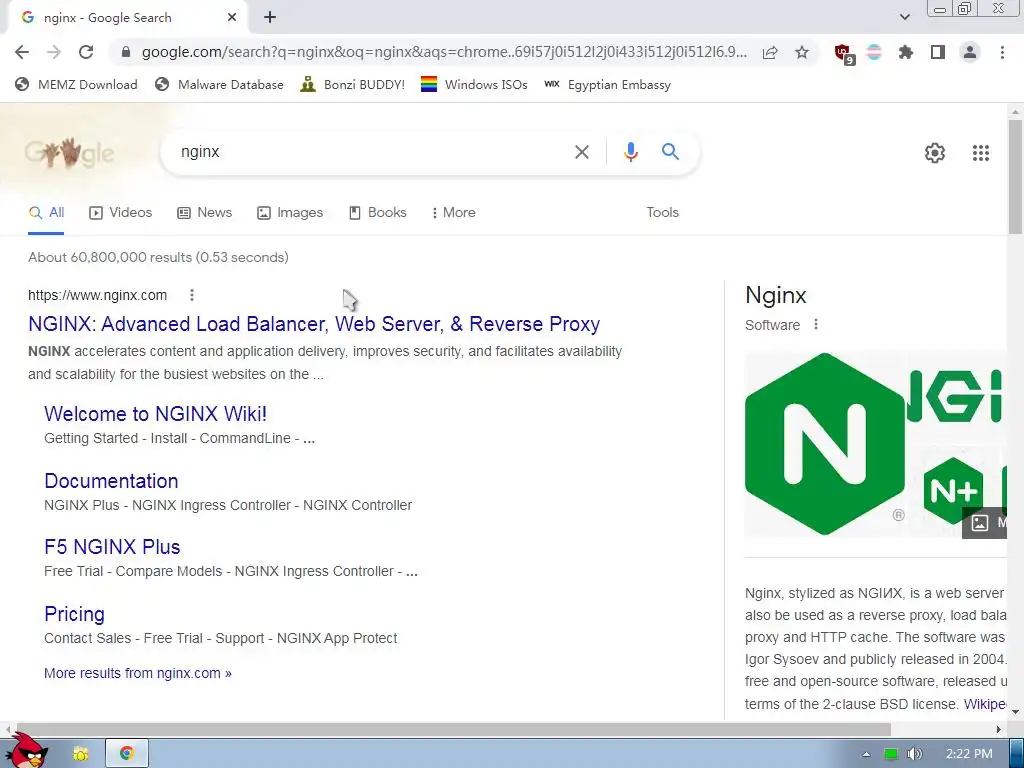Open Windows ISOs bookmark
The width and height of the screenshot is (1024, 768).
[474, 84]
